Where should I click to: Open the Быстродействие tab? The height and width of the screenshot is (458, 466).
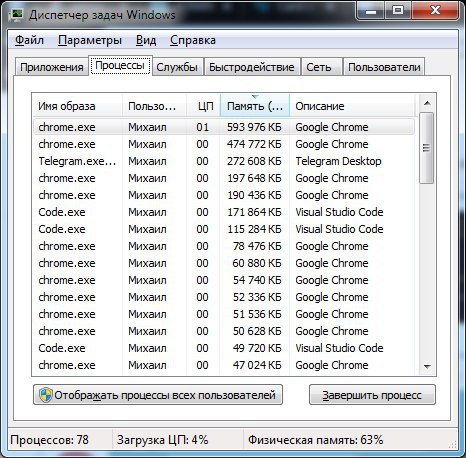pyautogui.click(x=252, y=67)
